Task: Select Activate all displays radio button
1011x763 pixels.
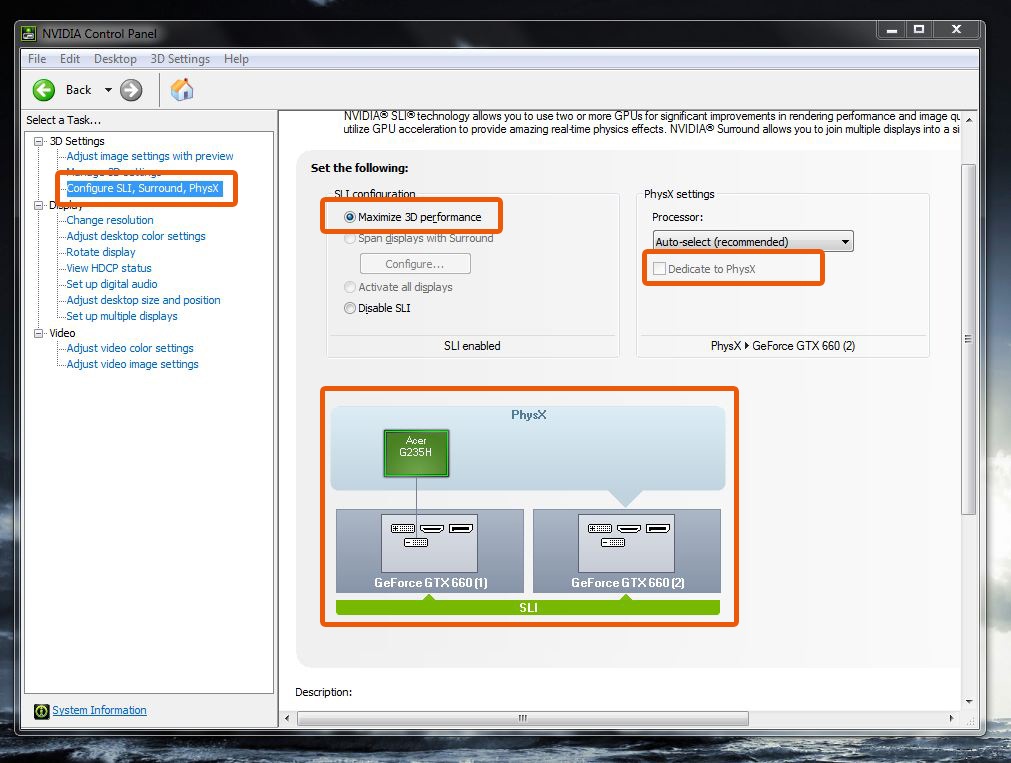Action: click(x=350, y=287)
